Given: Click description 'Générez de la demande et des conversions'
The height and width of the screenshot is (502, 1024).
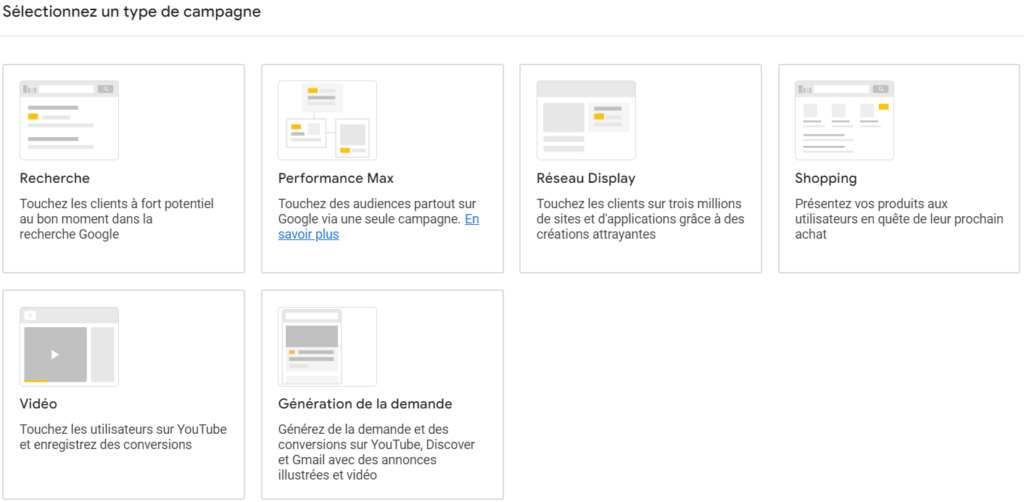Looking at the screenshot, I should [x=377, y=452].
